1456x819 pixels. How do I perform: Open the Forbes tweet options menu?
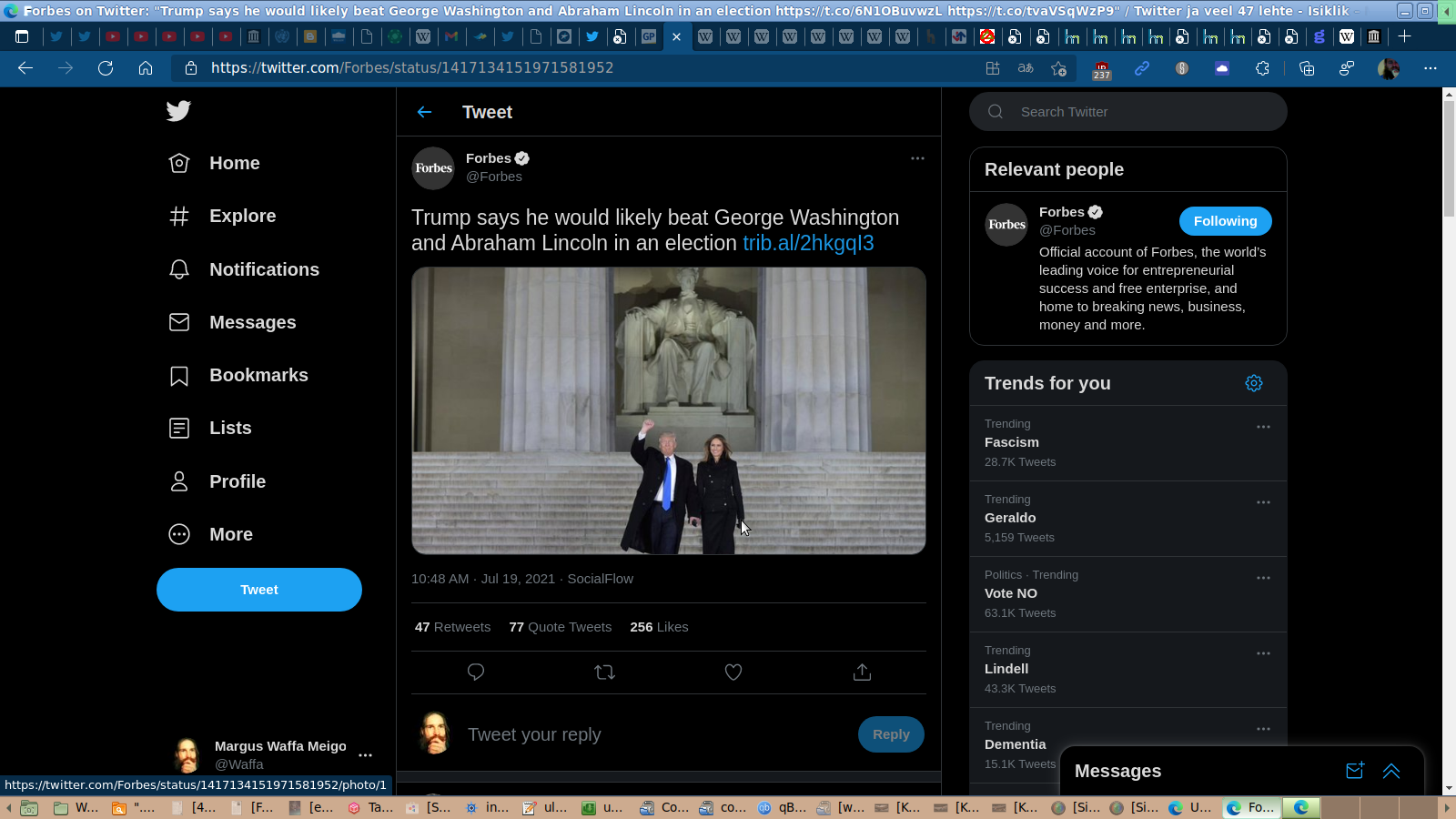(917, 158)
